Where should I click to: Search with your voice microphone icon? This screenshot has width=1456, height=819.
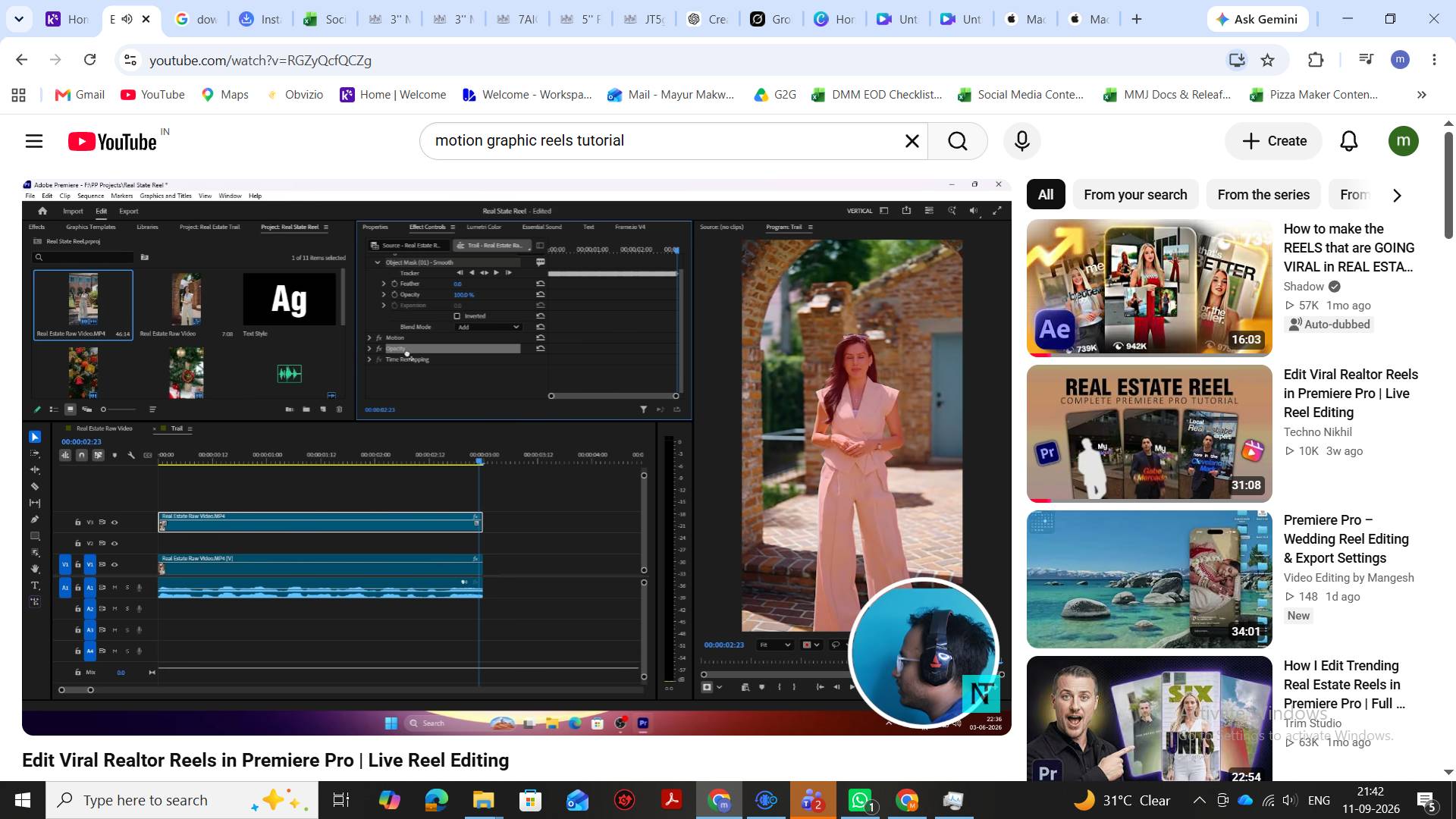[1021, 141]
